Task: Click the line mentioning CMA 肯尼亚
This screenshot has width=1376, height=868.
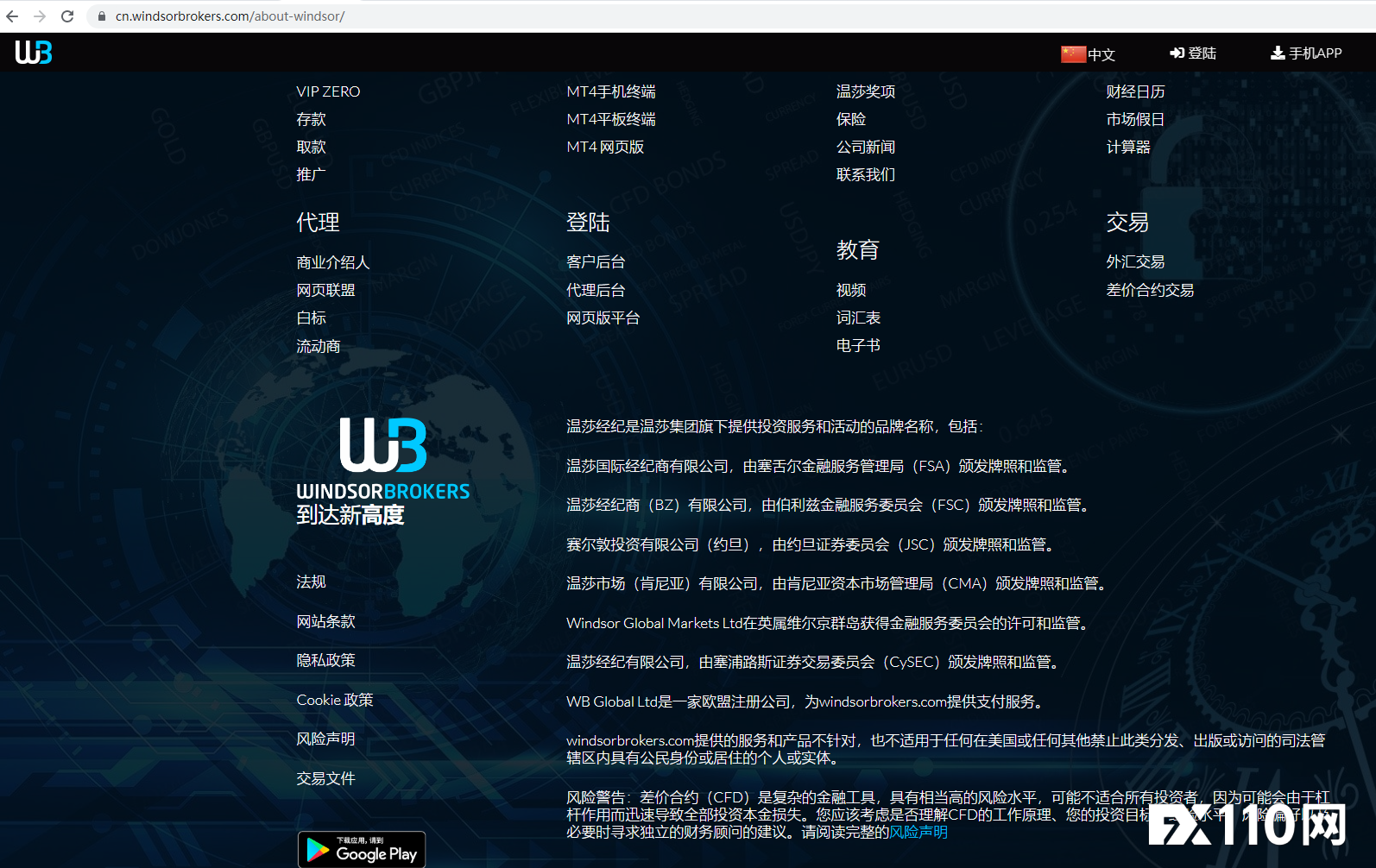Action: pos(839,583)
